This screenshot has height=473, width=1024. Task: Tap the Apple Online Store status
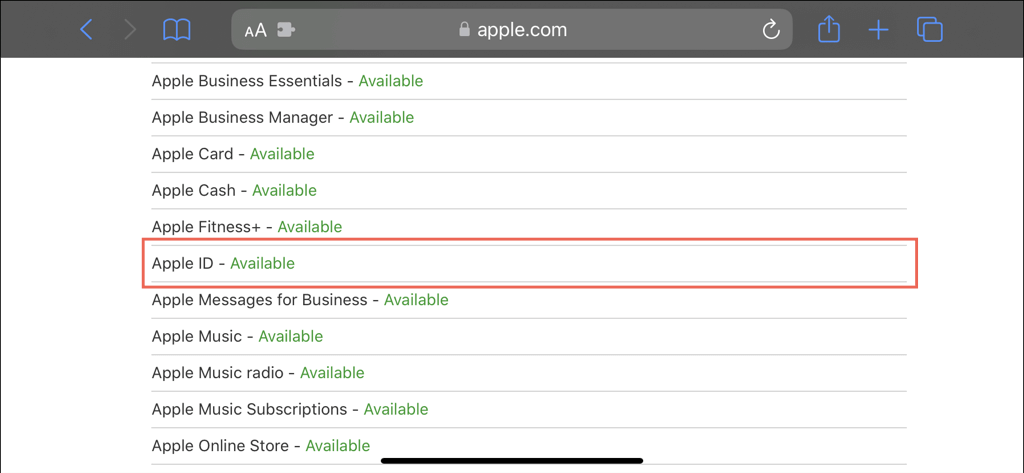pos(260,446)
